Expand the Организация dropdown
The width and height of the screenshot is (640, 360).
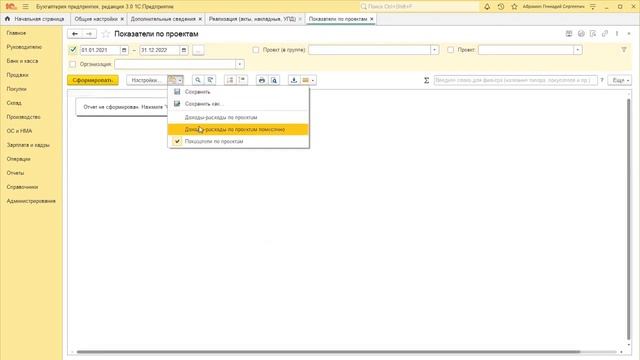(x=240, y=64)
